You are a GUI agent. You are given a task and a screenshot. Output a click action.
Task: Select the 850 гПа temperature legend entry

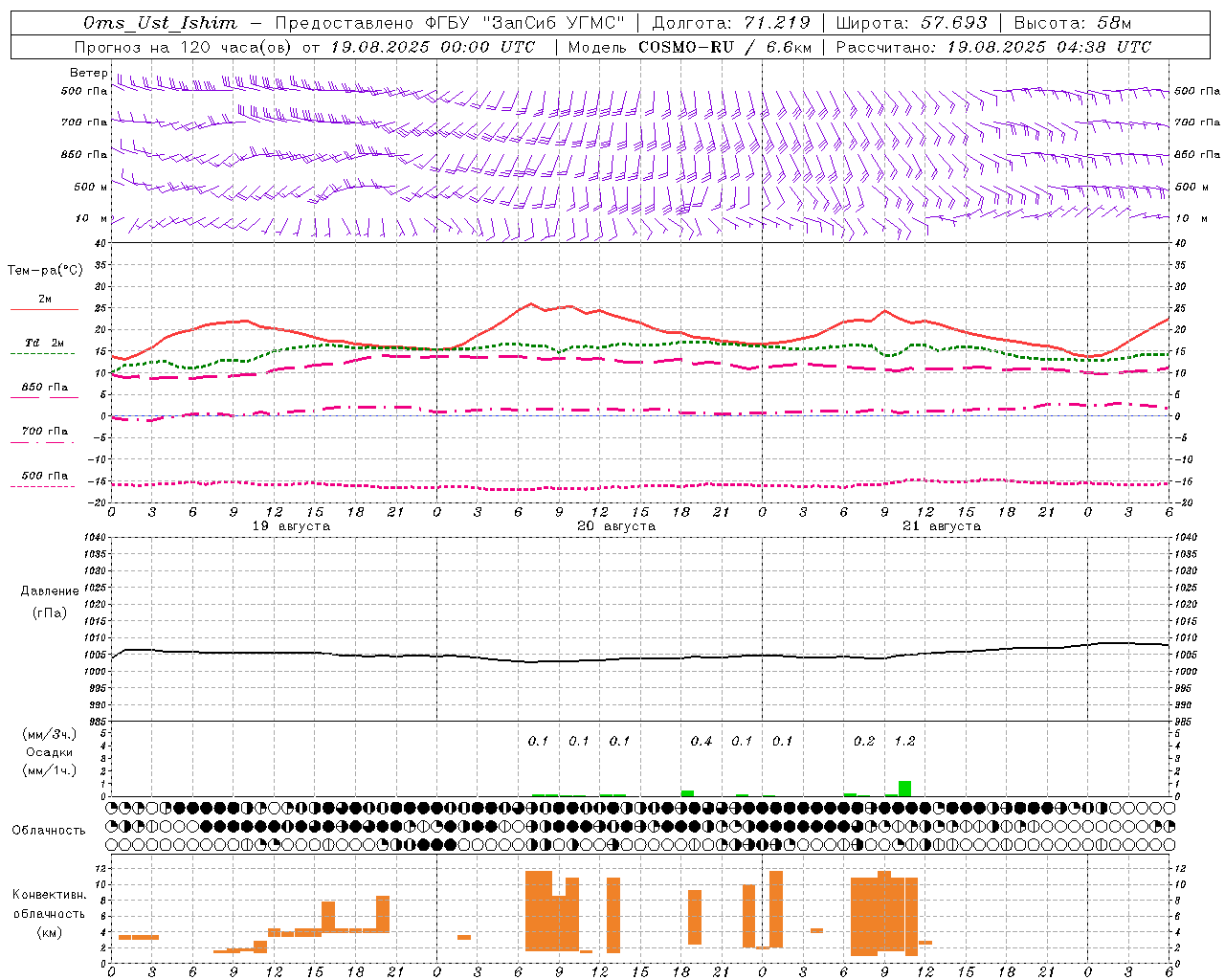coord(44,388)
